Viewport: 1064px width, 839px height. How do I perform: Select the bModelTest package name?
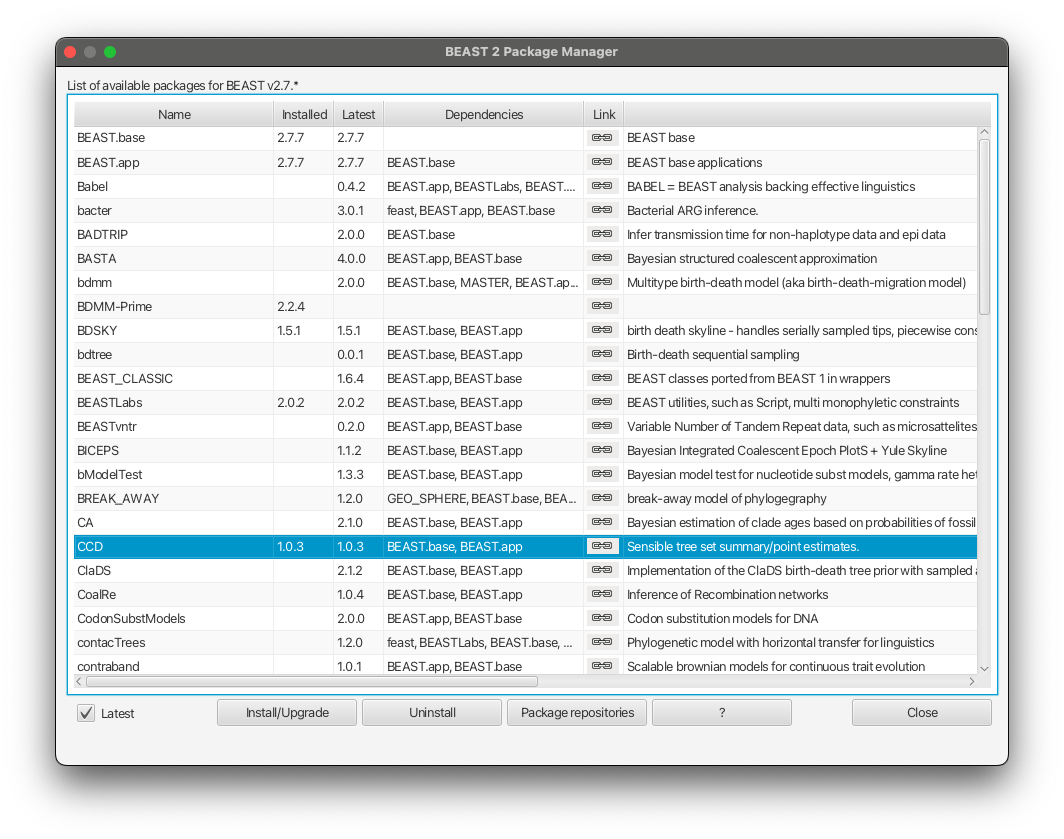[x=110, y=474]
